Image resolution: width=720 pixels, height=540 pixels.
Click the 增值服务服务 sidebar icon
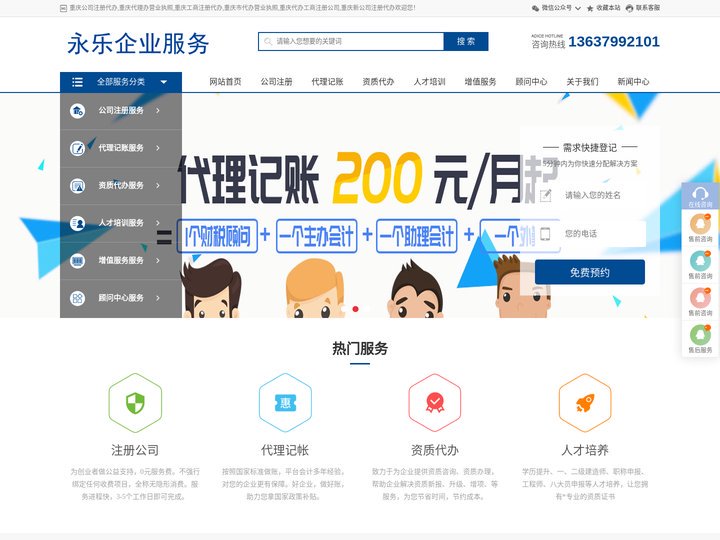[77, 261]
